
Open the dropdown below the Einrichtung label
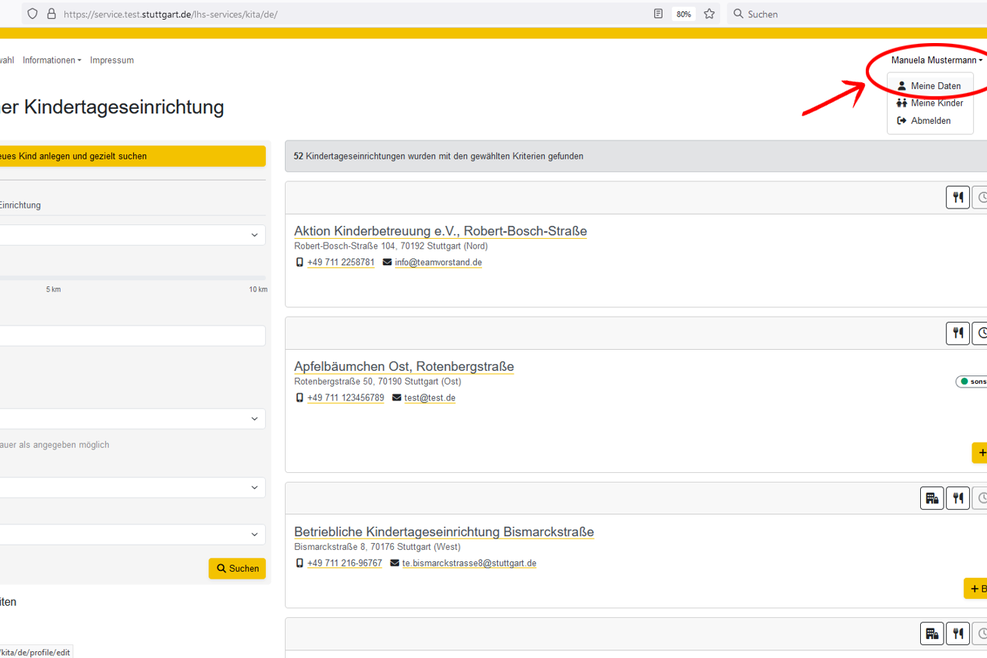pos(130,235)
